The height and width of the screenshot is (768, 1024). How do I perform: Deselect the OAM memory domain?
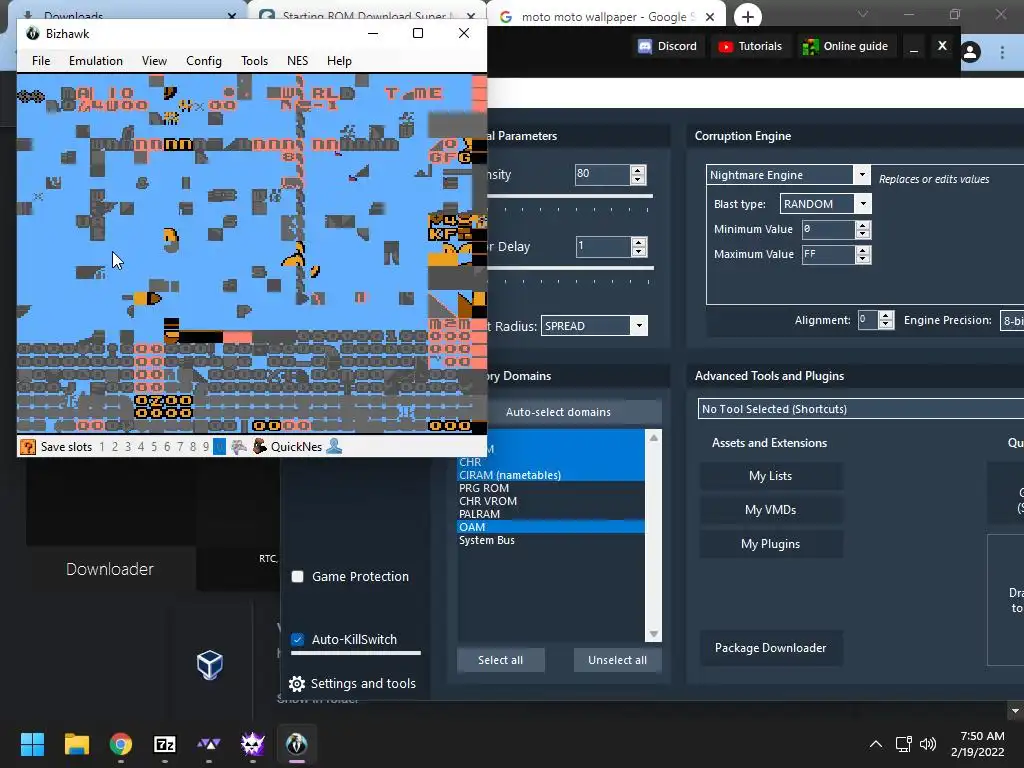tap(551, 527)
